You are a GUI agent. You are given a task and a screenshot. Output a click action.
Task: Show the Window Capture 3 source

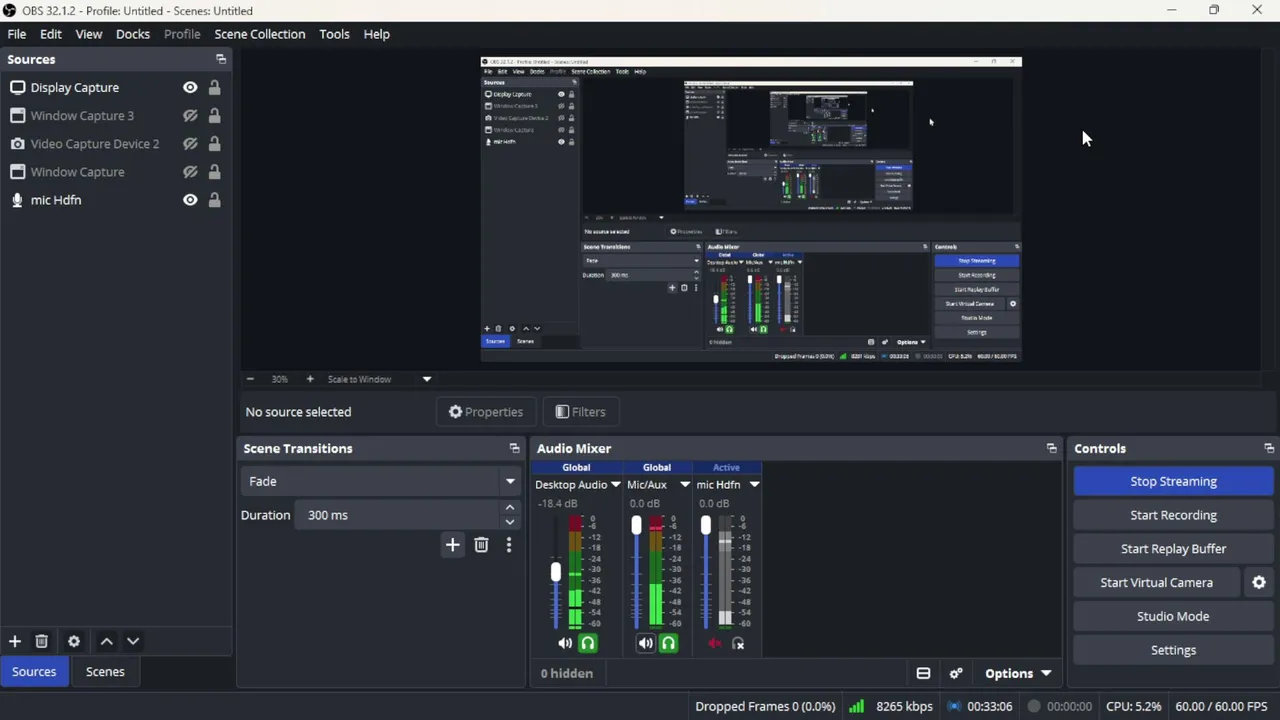coord(190,115)
